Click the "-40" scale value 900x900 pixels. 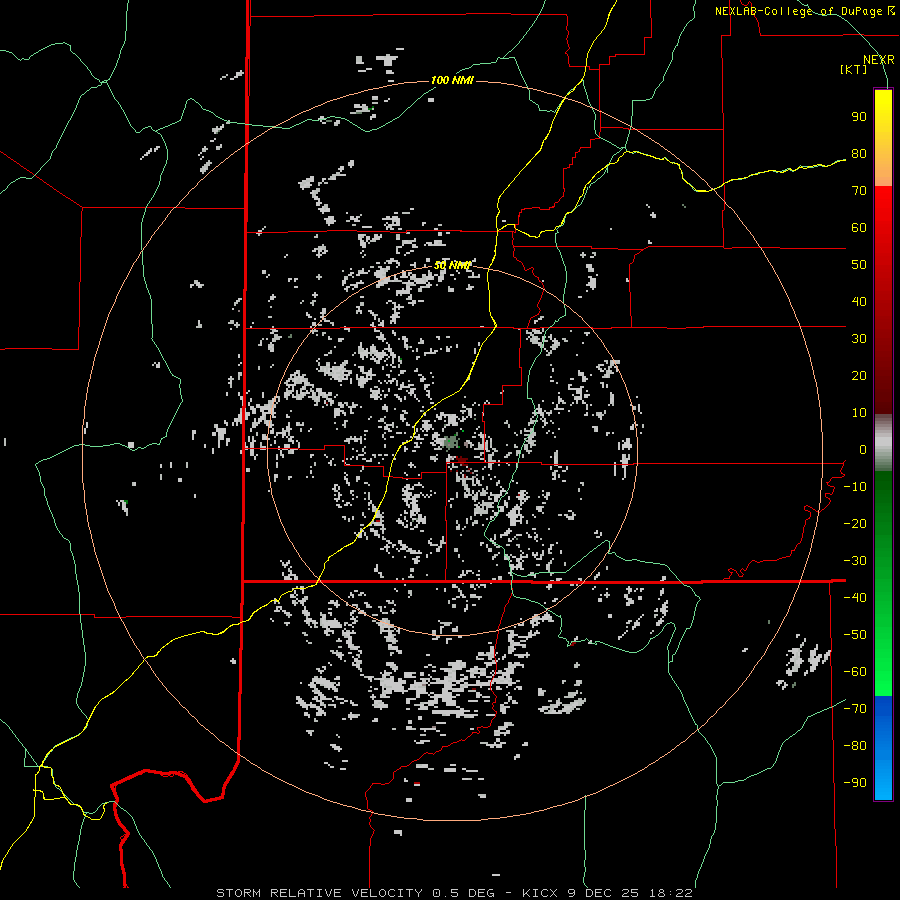point(855,598)
